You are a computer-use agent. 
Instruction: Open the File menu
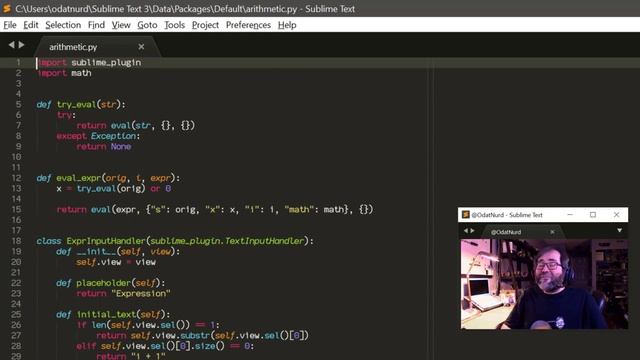(x=10, y=25)
